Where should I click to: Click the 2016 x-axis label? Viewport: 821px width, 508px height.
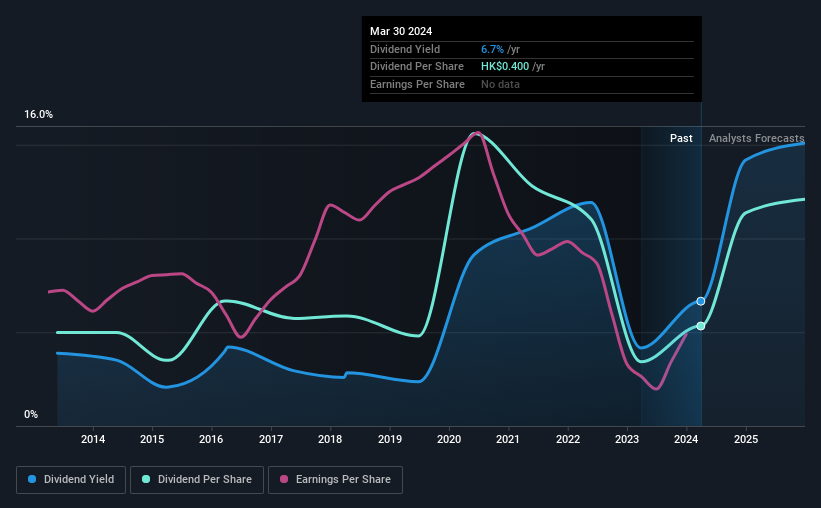pos(211,439)
